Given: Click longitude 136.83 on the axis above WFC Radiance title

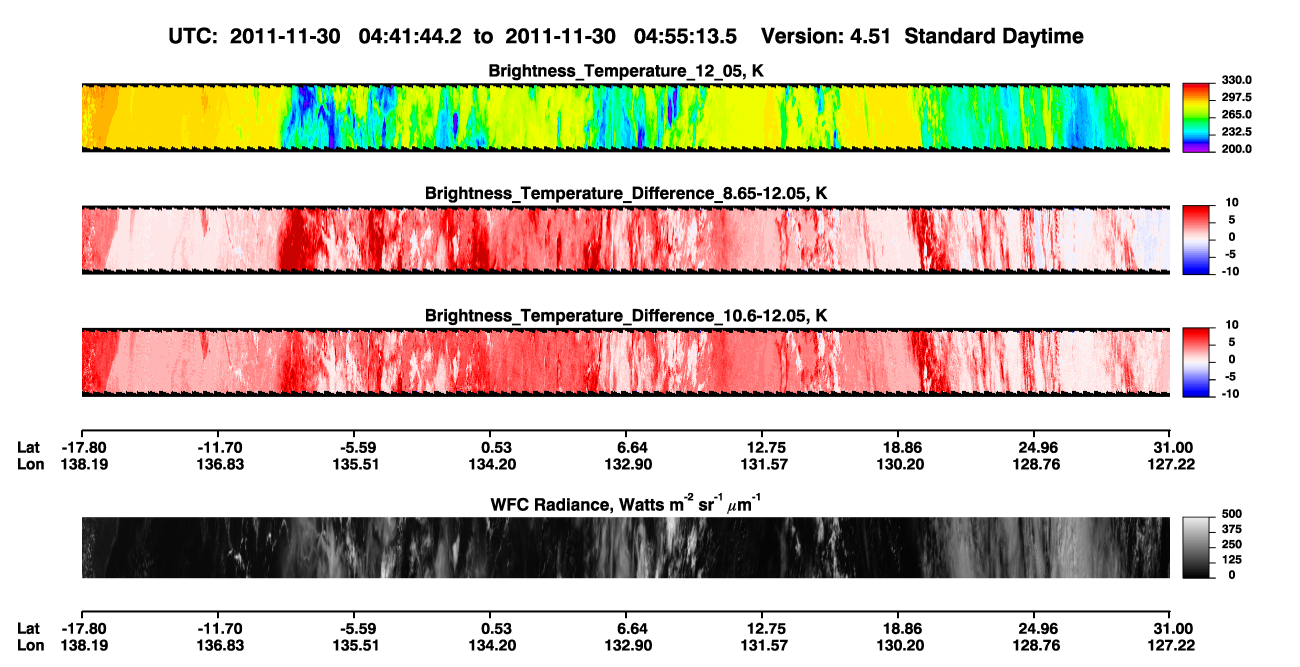Looking at the screenshot, I should (x=219, y=464).
